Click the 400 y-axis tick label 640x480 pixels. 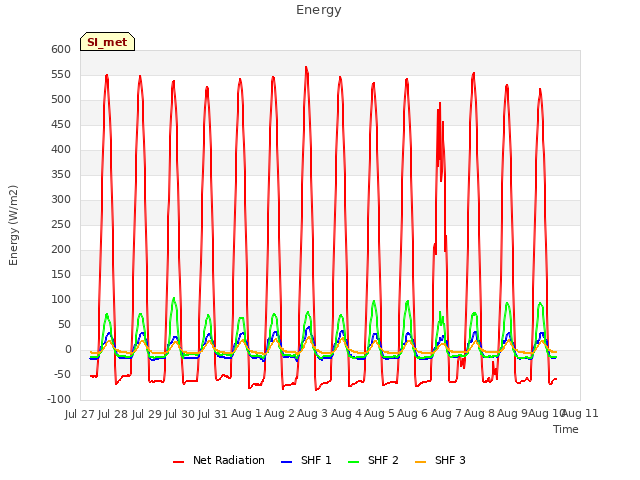61,150
